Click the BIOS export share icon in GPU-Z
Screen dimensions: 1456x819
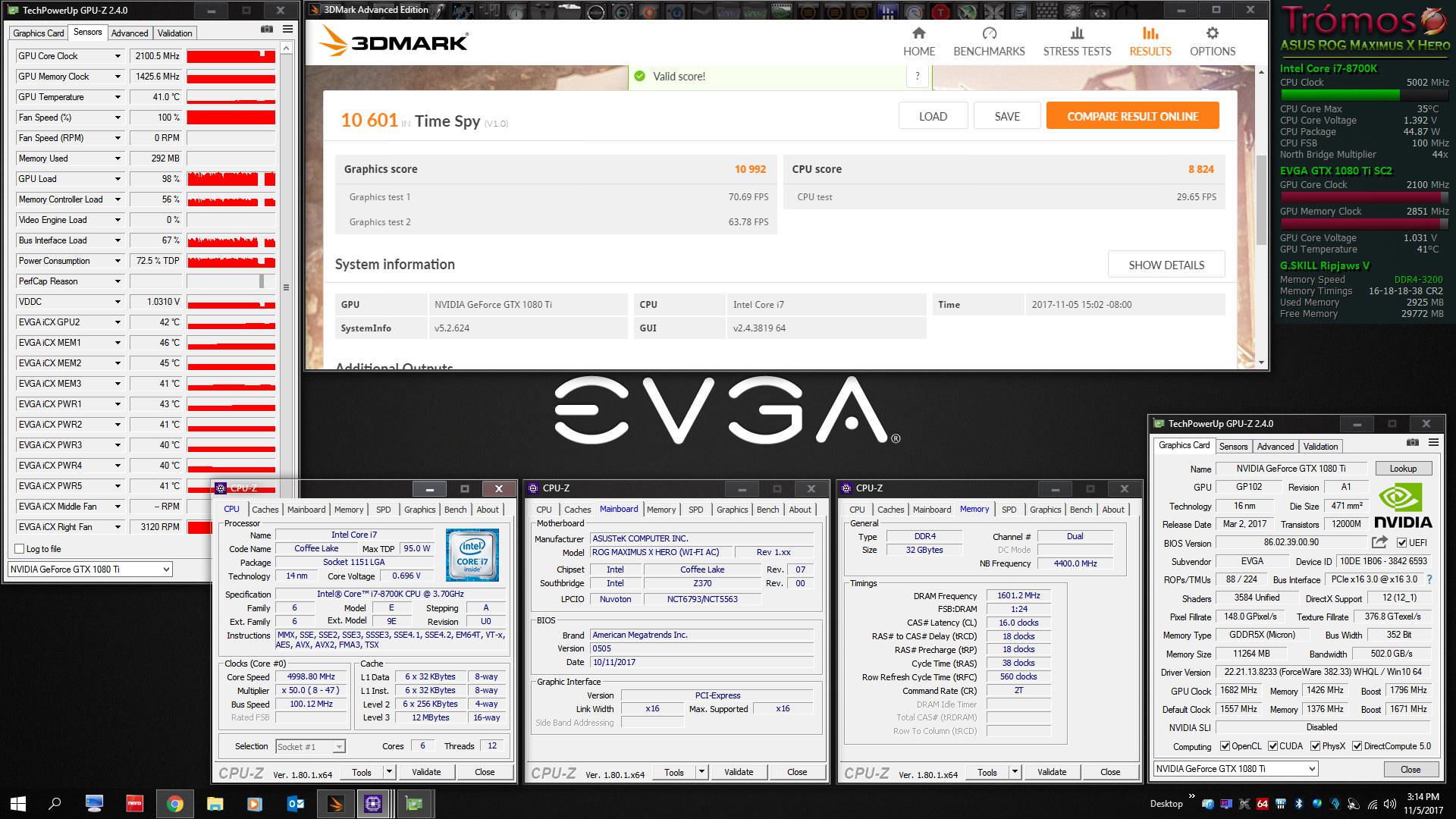pyautogui.click(x=1379, y=542)
